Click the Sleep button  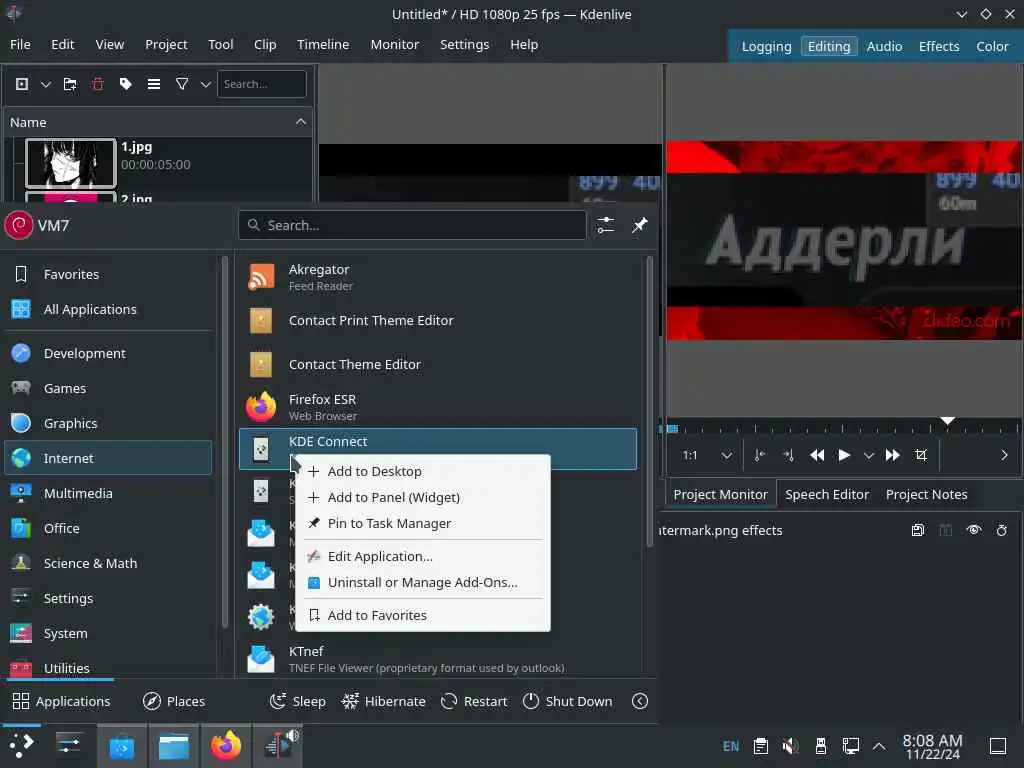298,701
